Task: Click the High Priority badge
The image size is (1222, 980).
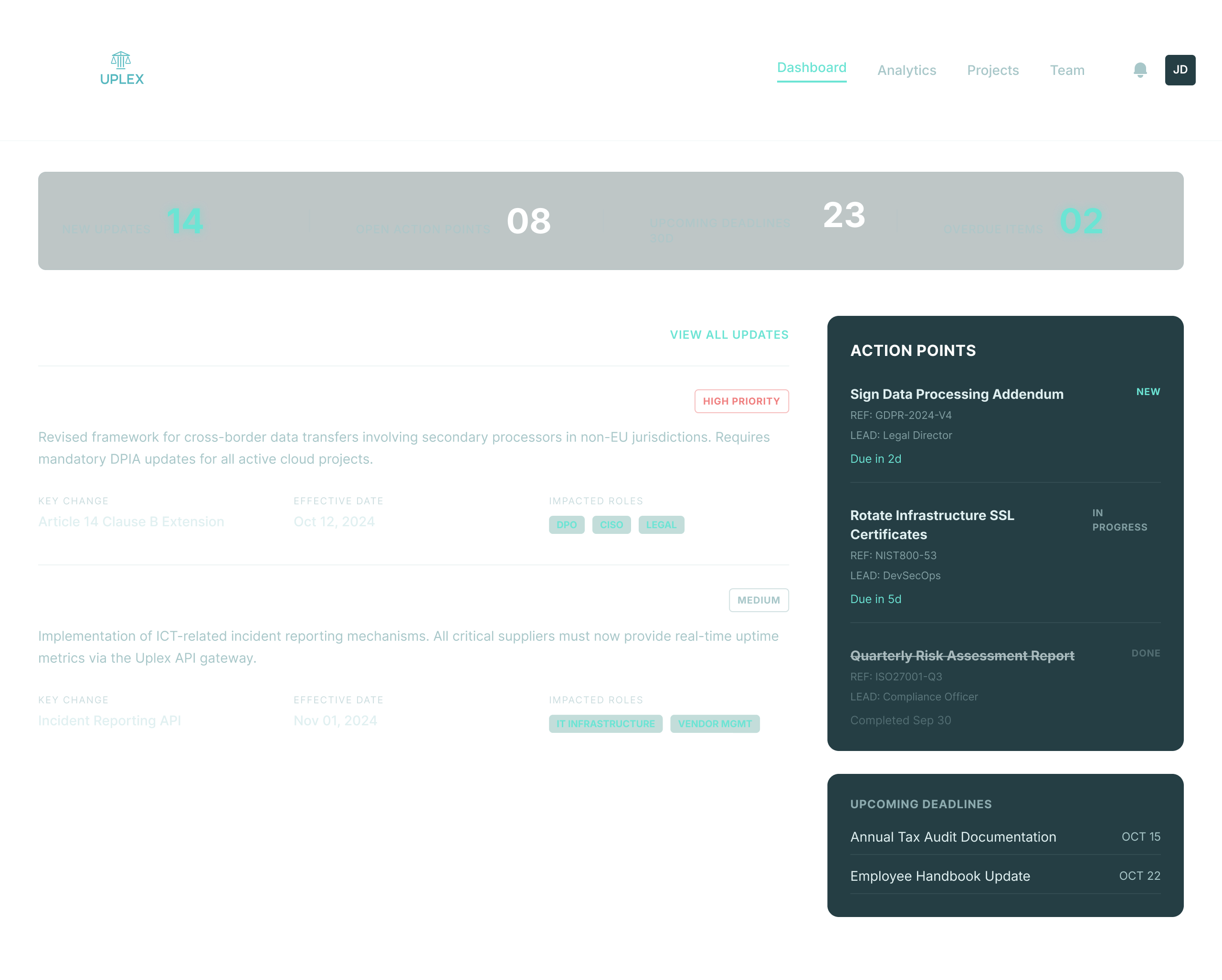Action: (741, 401)
